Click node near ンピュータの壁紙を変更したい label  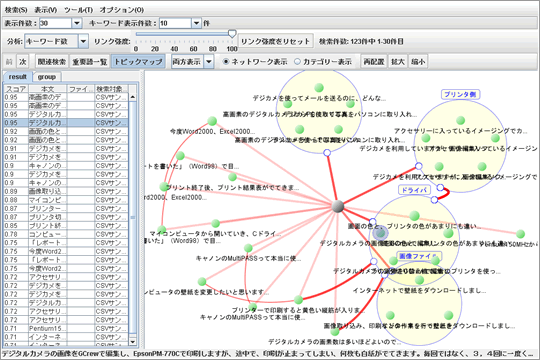(202, 282)
